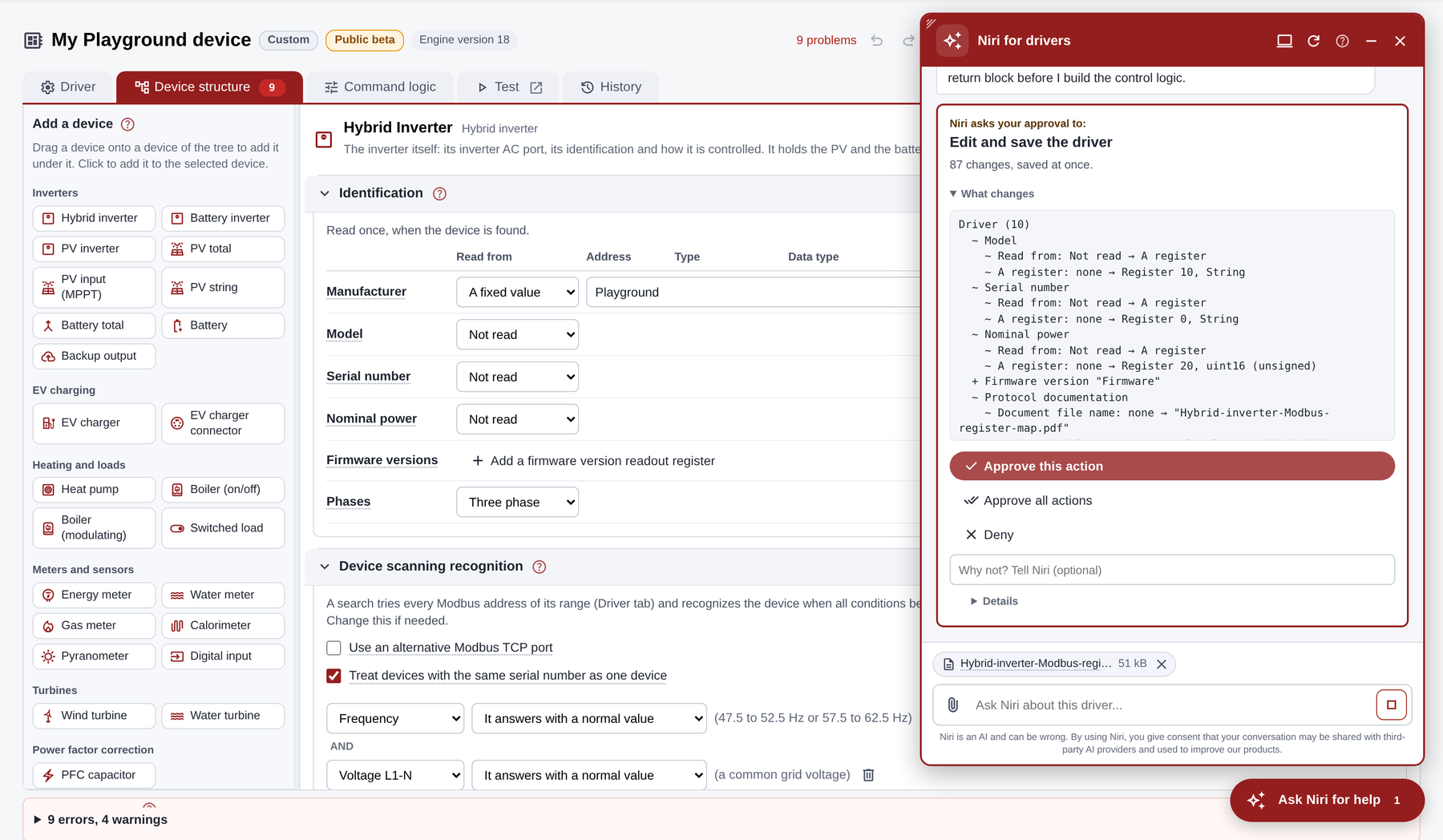The width and height of the screenshot is (1443, 840).
Task: Open the Frequency condition dropdown
Action: (x=395, y=719)
